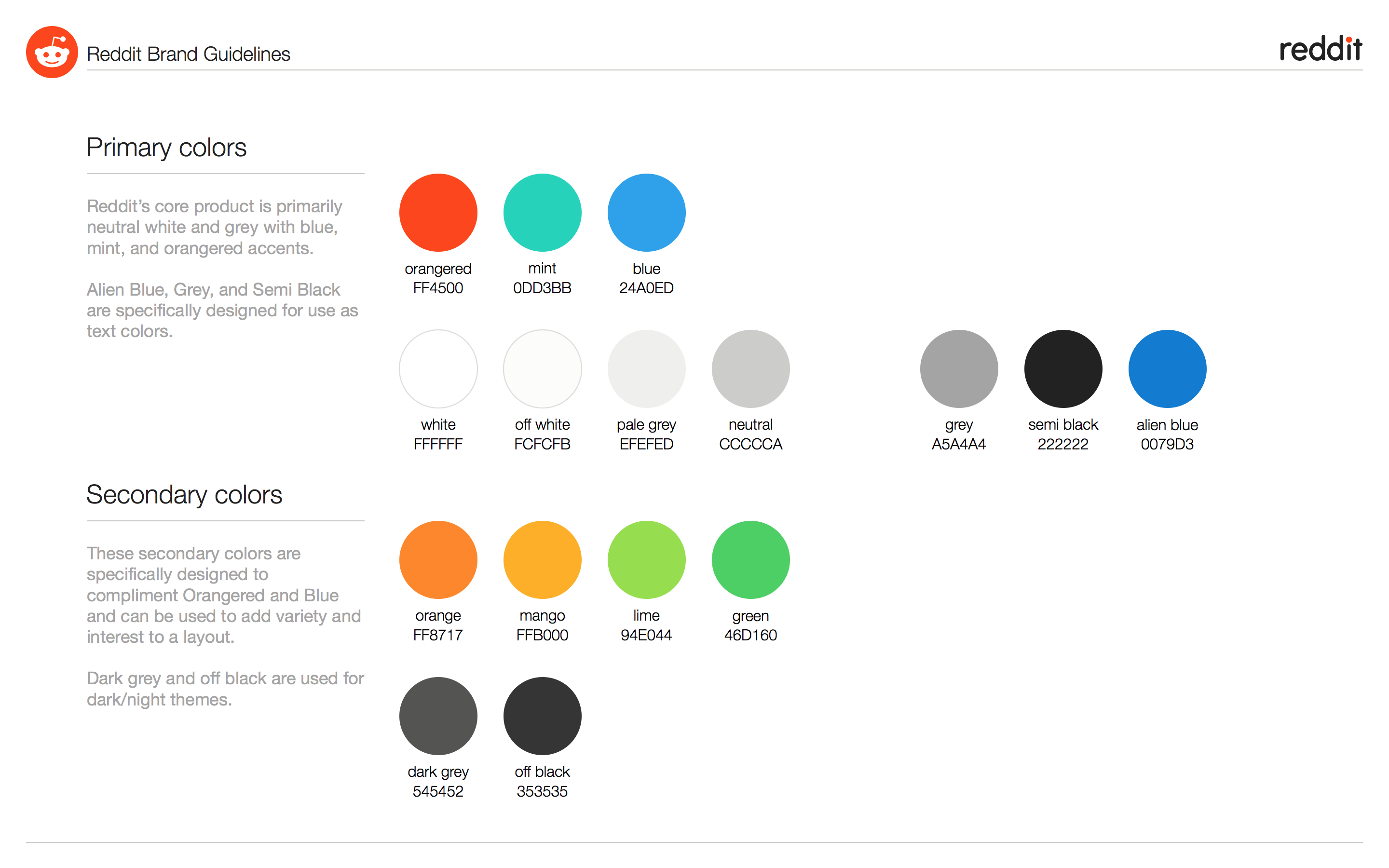
Task: Select the orange FF8717 secondary swatch
Action: coord(438,560)
